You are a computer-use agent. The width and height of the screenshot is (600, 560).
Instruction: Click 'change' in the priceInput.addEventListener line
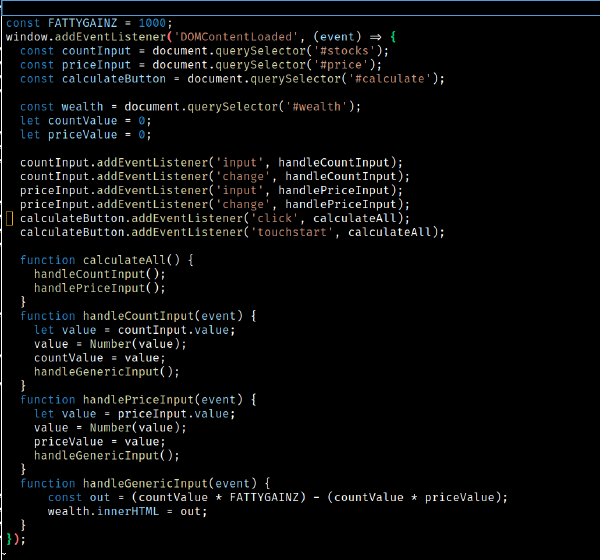tap(243, 204)
